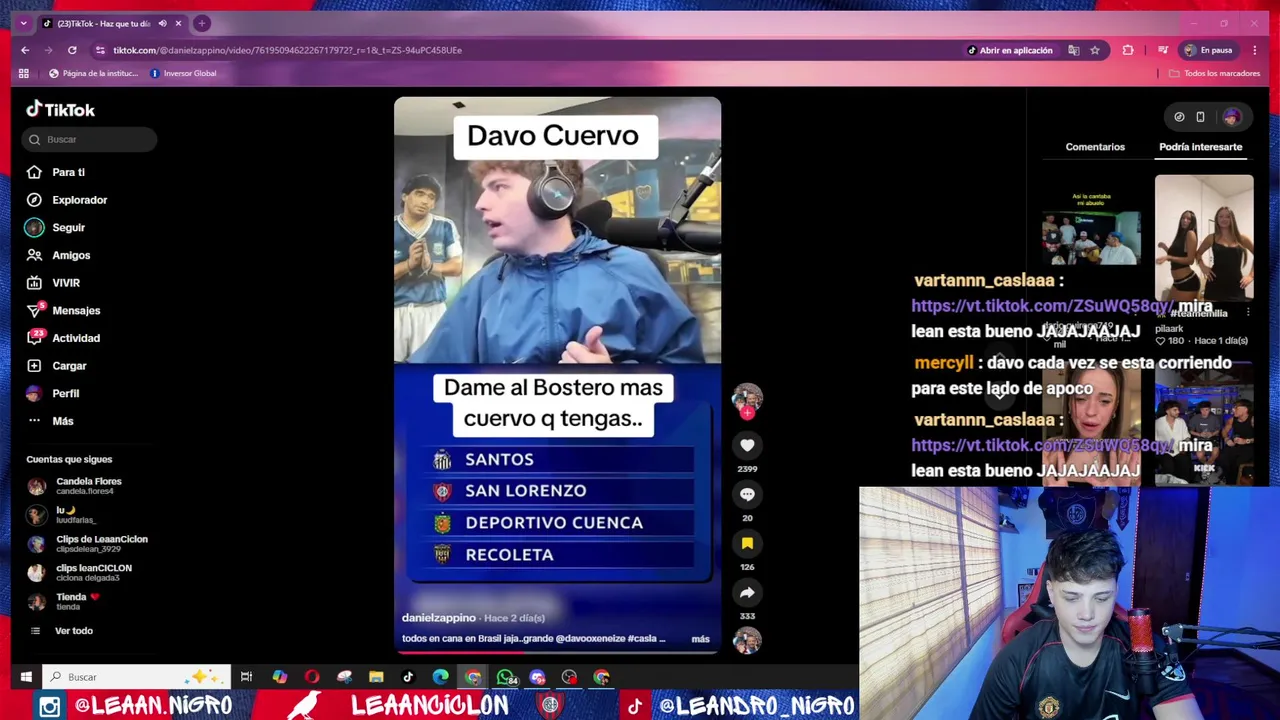Viewport: 1280px width, 720px height.
Task: Open profile avatar menu top right
Action: point(1231,117)
